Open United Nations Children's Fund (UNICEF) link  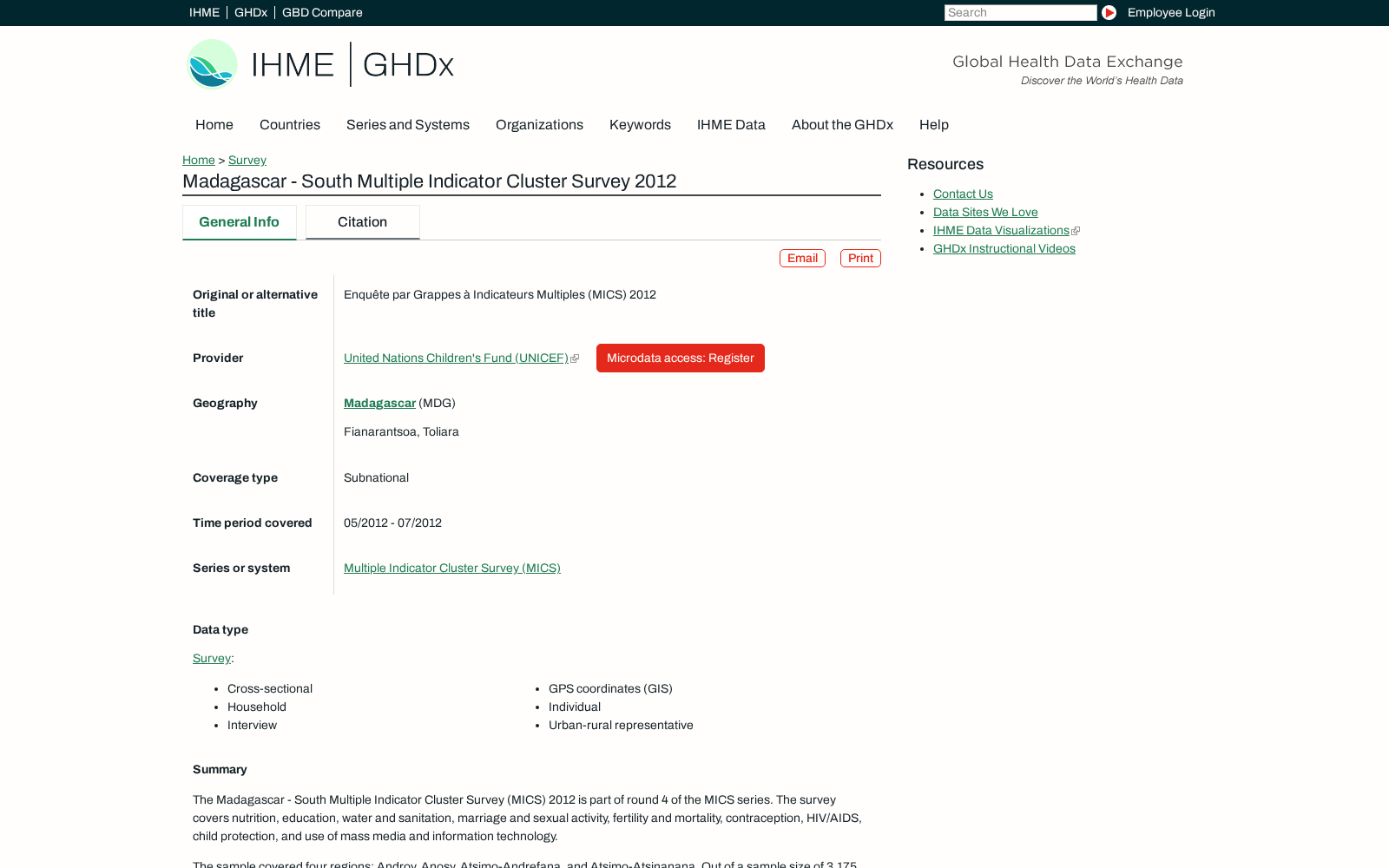[456, 358]
